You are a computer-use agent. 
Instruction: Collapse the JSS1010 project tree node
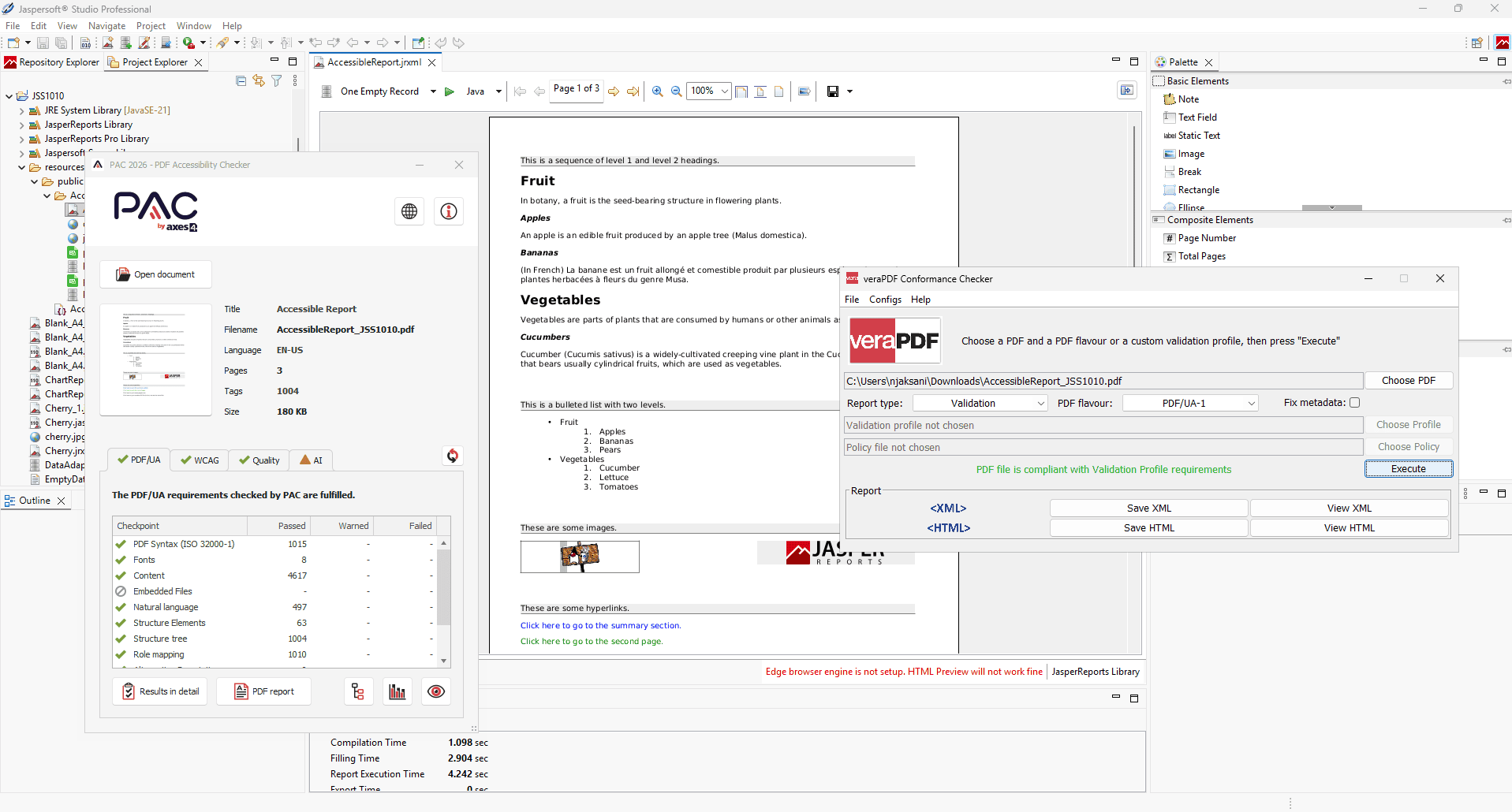9,96
